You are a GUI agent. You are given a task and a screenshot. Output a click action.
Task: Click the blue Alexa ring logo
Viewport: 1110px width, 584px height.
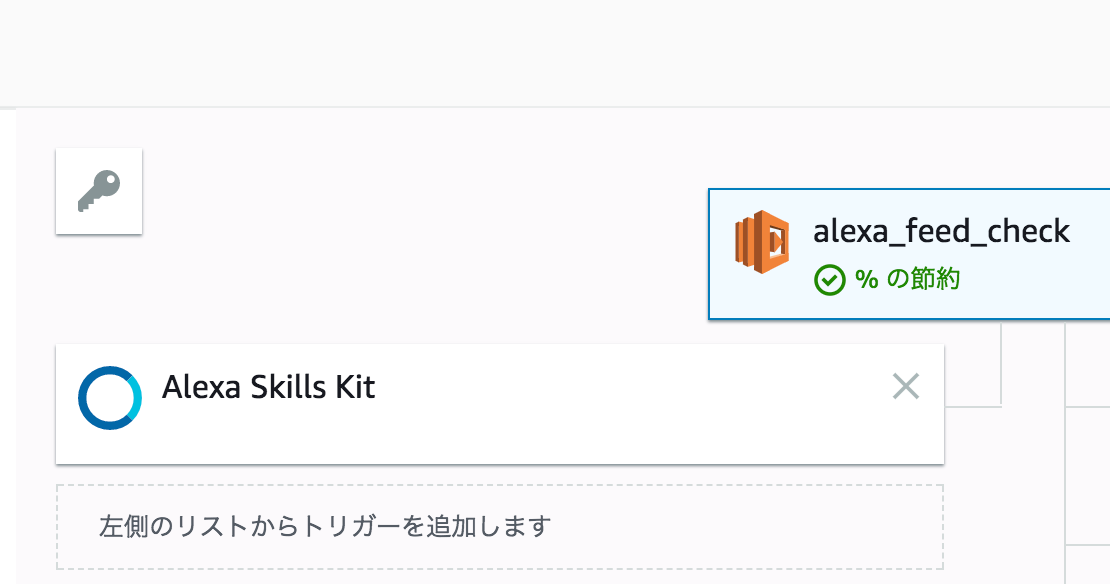tap(110, 398)
